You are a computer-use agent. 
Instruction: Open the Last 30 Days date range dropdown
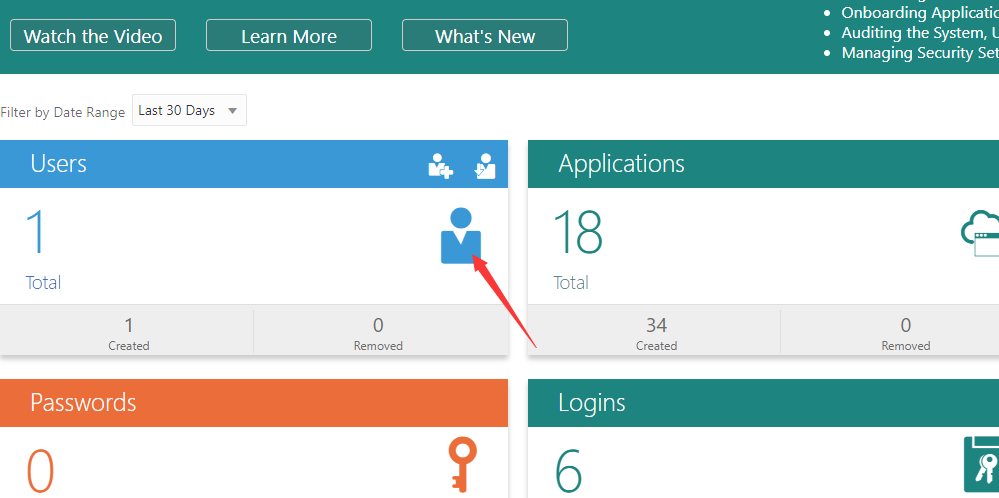(189, 111)
